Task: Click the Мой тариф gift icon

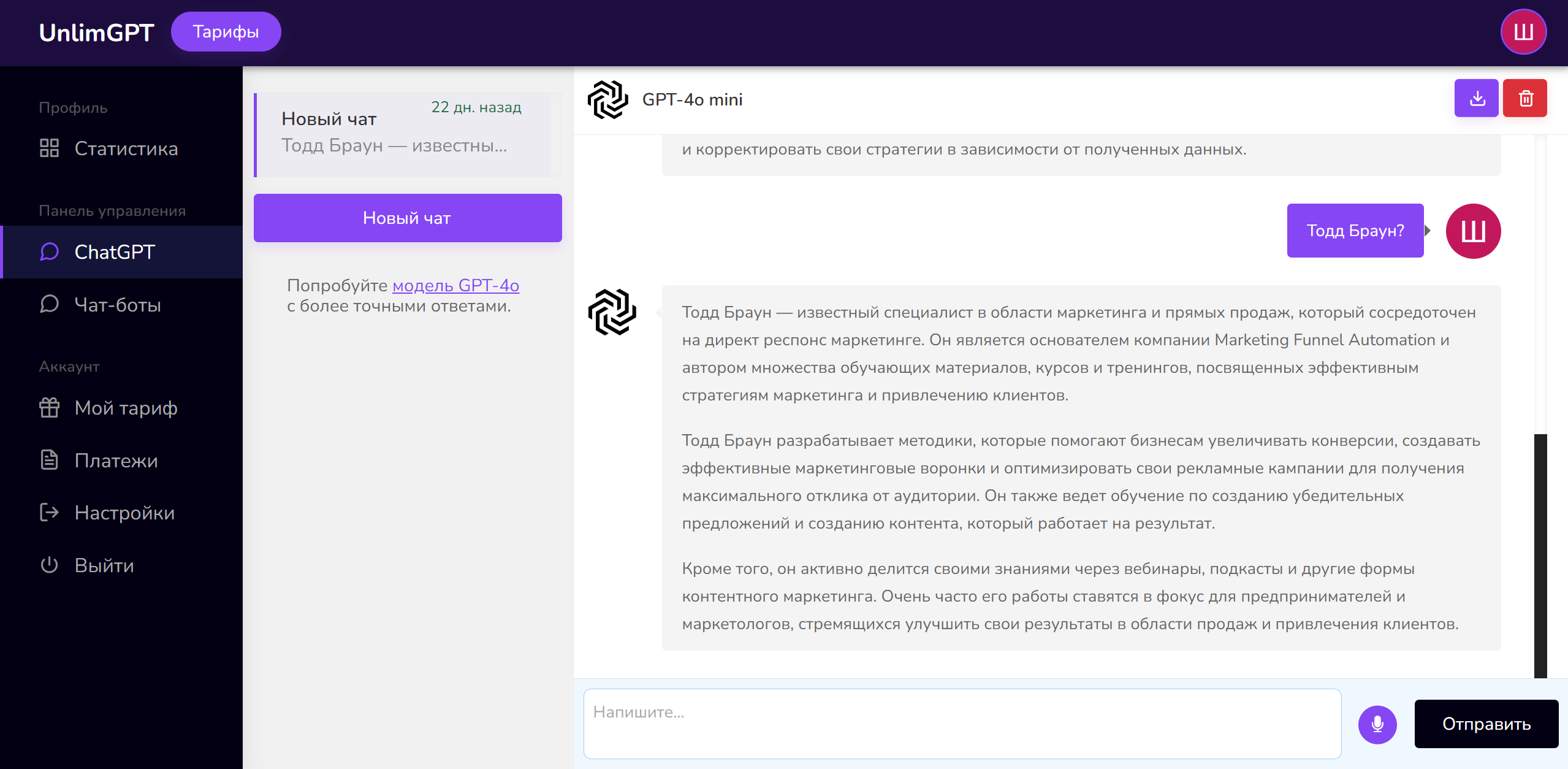Action: (49, 407)
